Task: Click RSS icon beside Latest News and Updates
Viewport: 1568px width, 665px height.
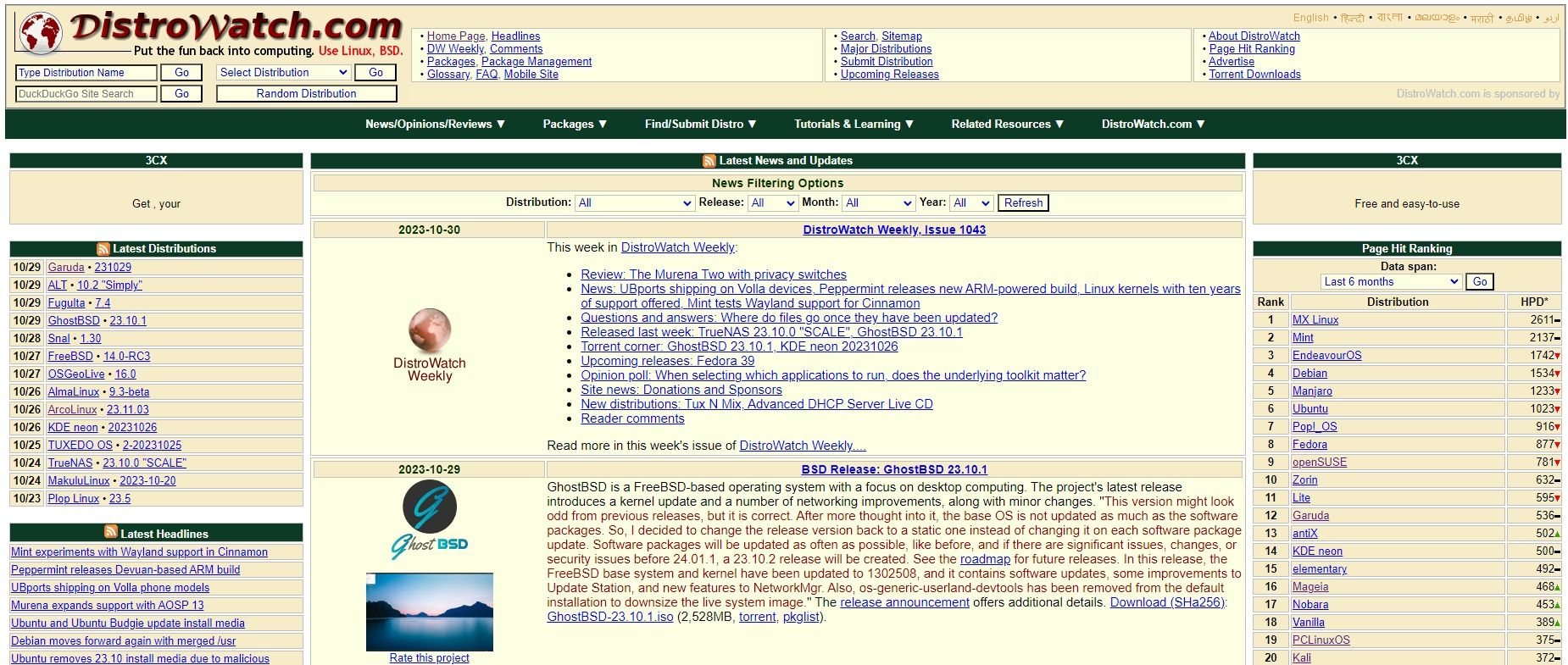Action: [709, 161]
